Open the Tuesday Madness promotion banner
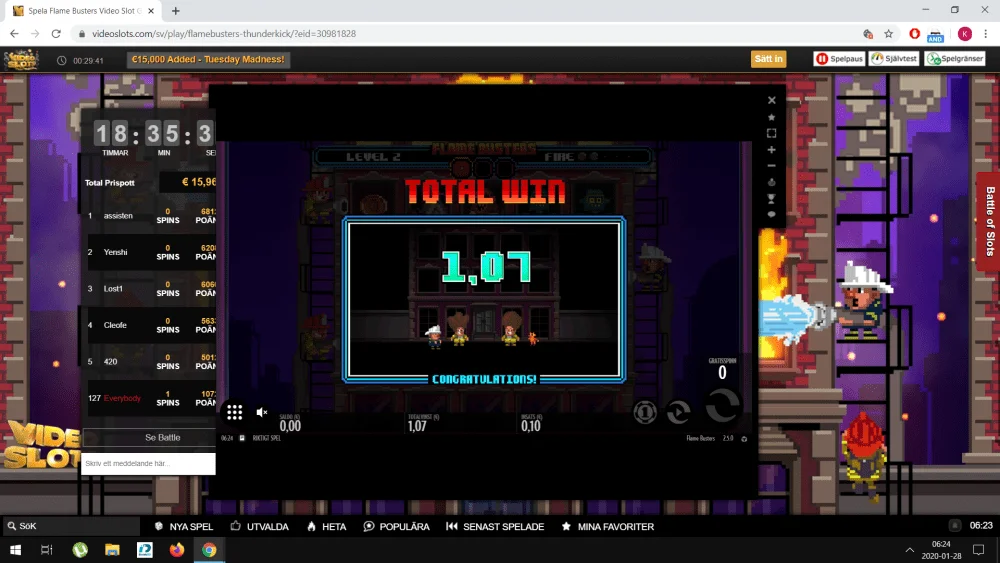1000x563 pixels. pyautogui.click(x=208, y=59)
